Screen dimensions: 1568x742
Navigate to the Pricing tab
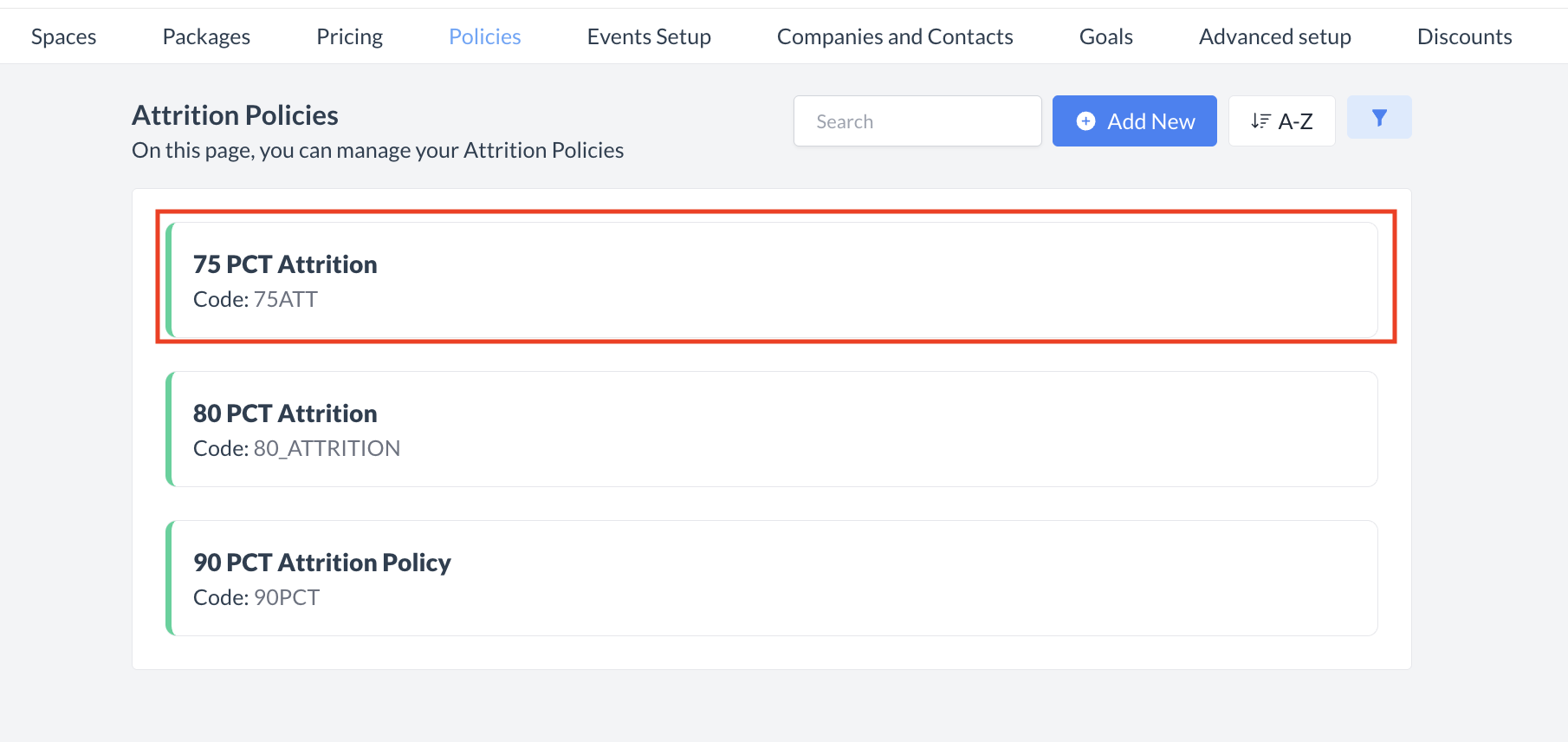[349, 36]
